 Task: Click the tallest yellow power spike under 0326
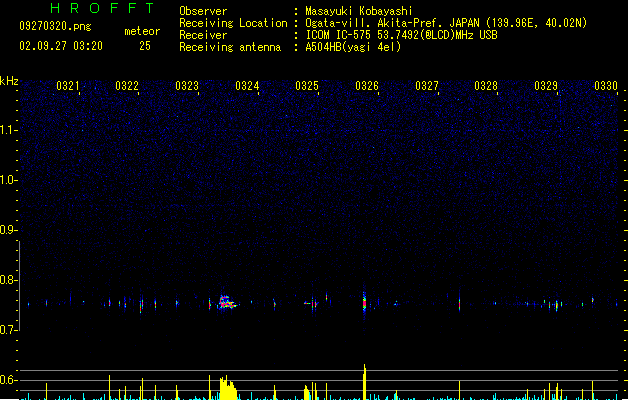[364, 382]
